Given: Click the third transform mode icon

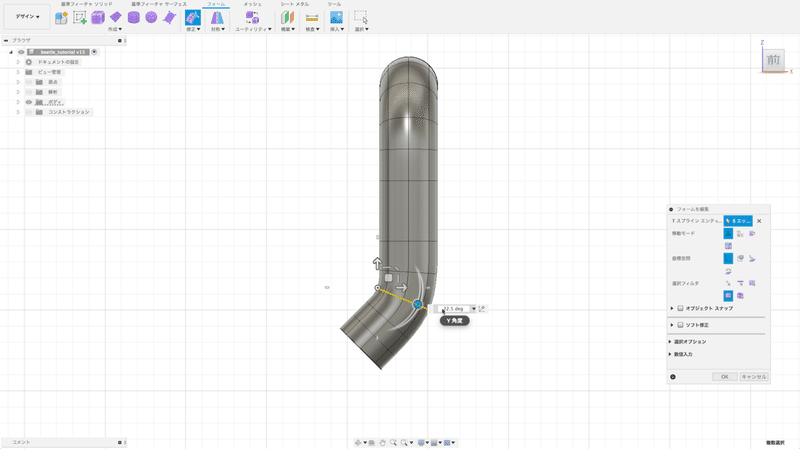Looking at the screenshot, I should (x=752, y=234).
